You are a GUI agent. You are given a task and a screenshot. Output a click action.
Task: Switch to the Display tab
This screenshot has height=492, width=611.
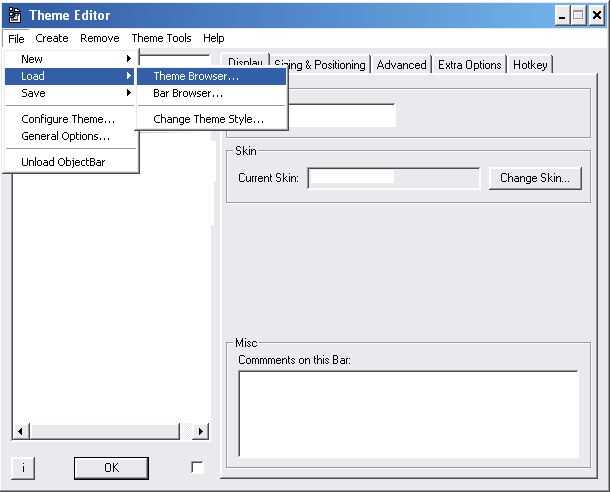point(245,62)
